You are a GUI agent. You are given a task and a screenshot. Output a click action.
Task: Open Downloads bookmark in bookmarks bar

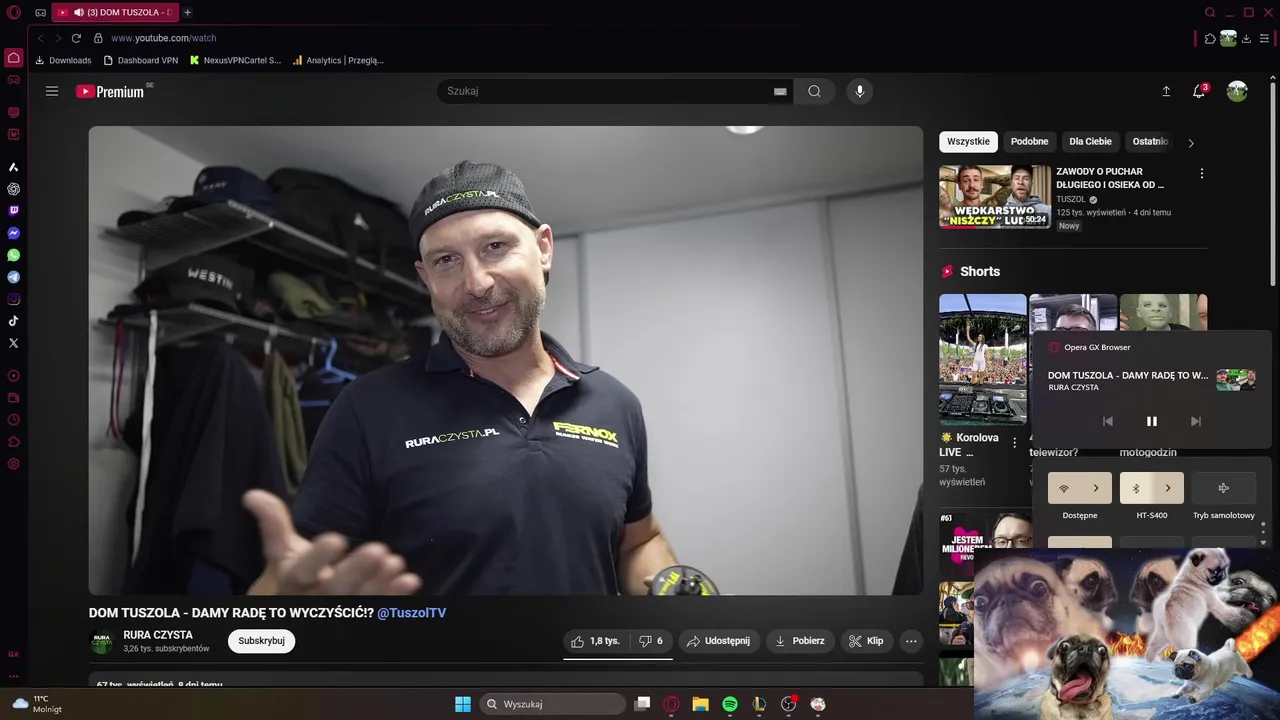63,60
